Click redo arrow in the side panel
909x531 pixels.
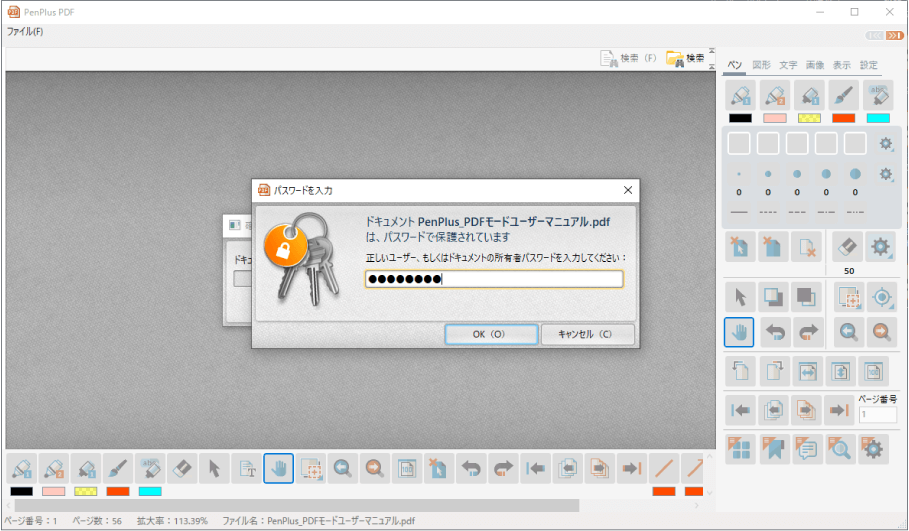click(808, 332)
